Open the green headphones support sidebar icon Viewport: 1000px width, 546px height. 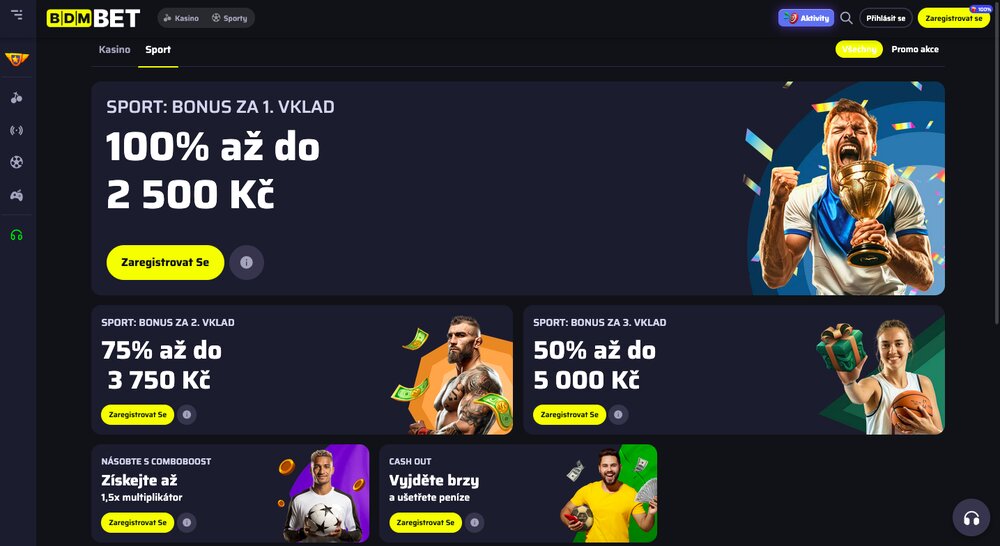[17, 235]
